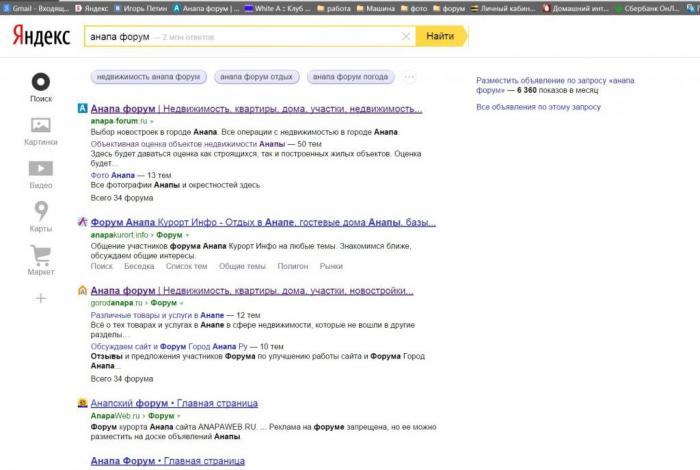The height and width of the screenshot is (470, 700).
Task: Open the Домашний интернет bookmark
Action: 575,8
